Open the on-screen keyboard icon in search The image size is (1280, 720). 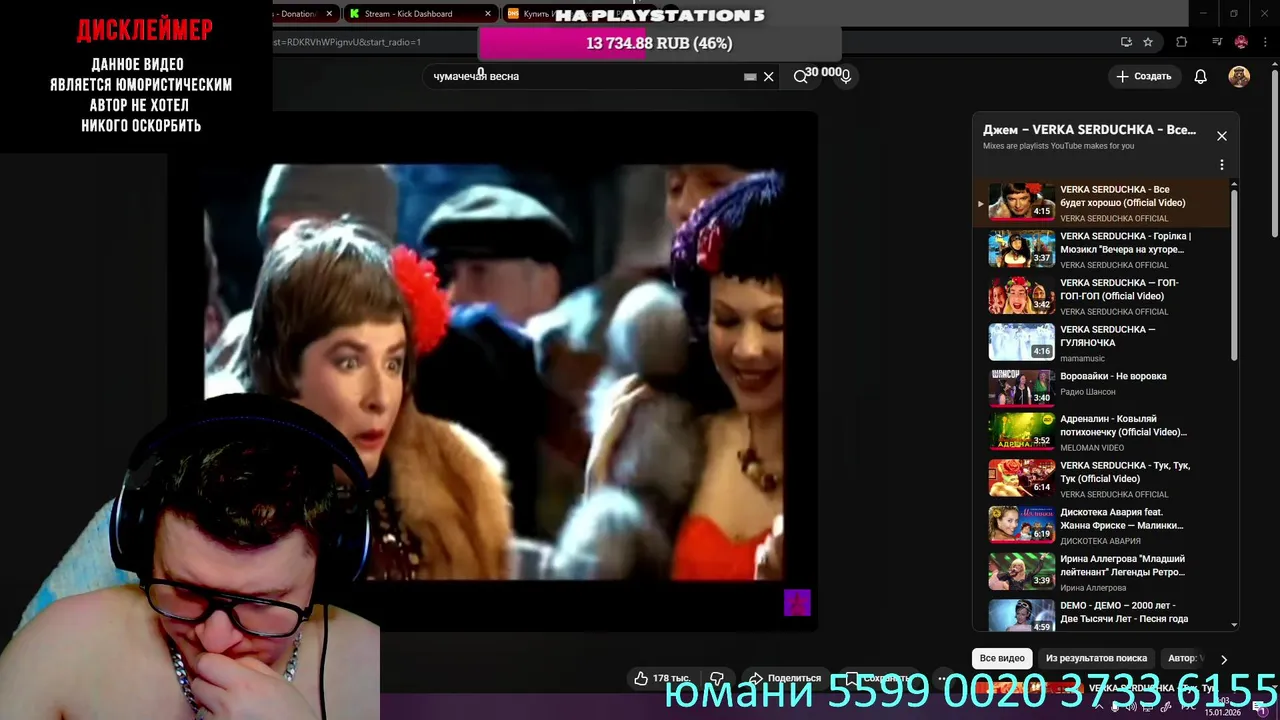point(750,77)
